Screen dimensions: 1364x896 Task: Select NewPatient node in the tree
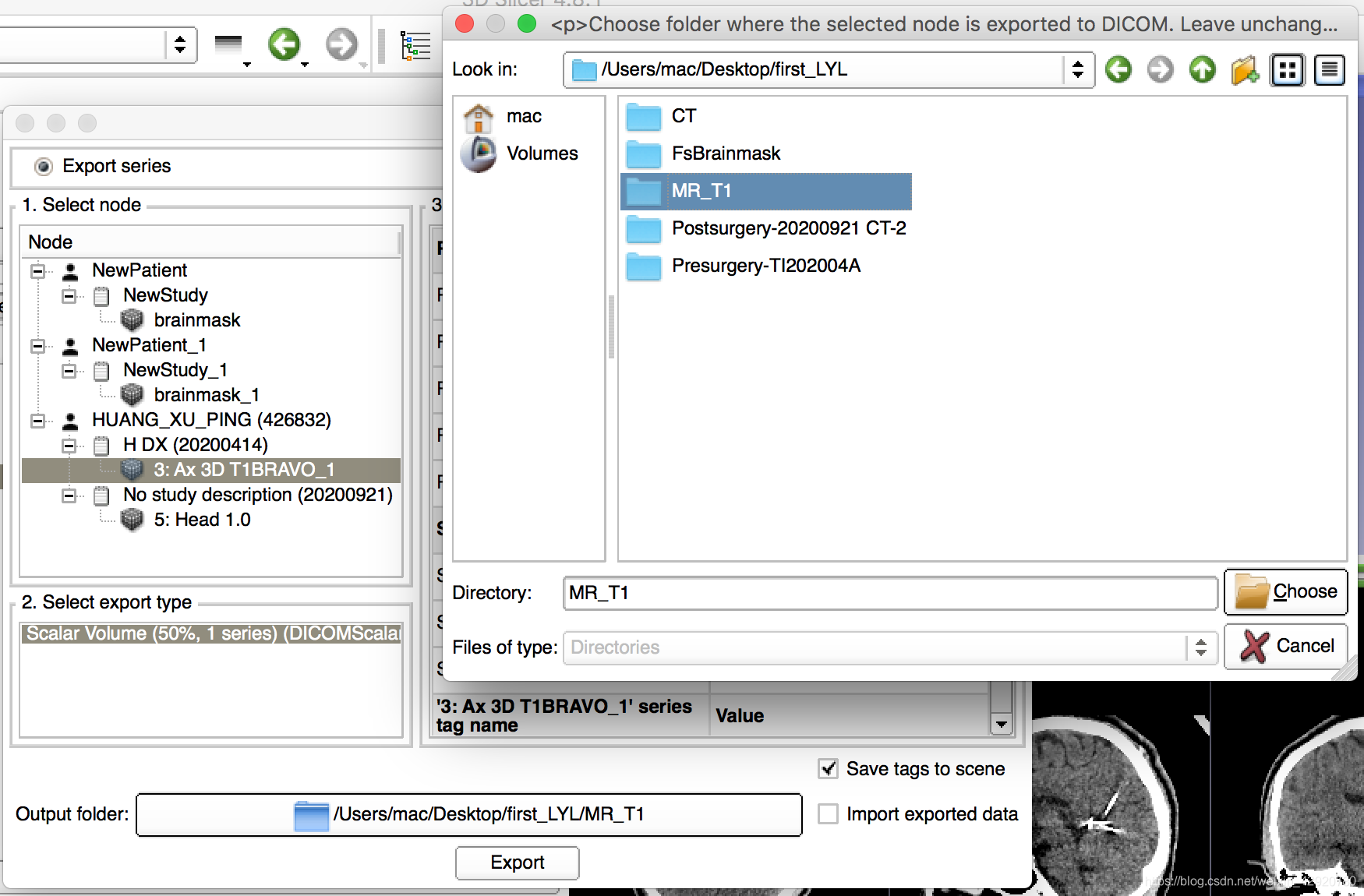(140, 270)
